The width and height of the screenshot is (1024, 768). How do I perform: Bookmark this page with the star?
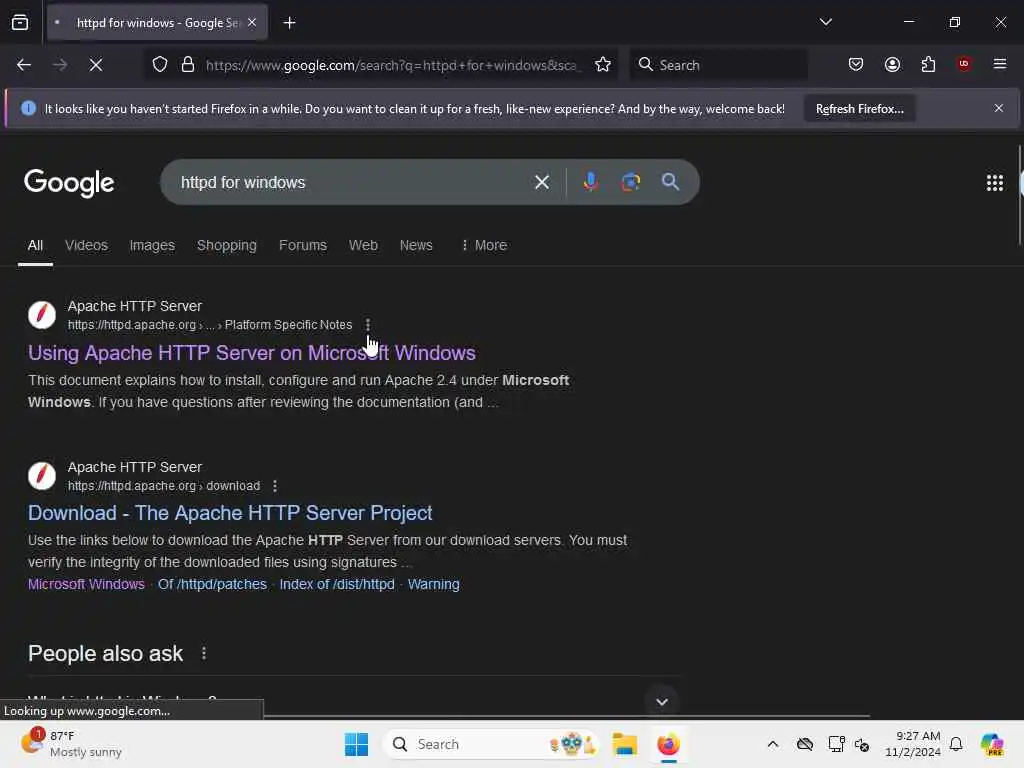603,65
